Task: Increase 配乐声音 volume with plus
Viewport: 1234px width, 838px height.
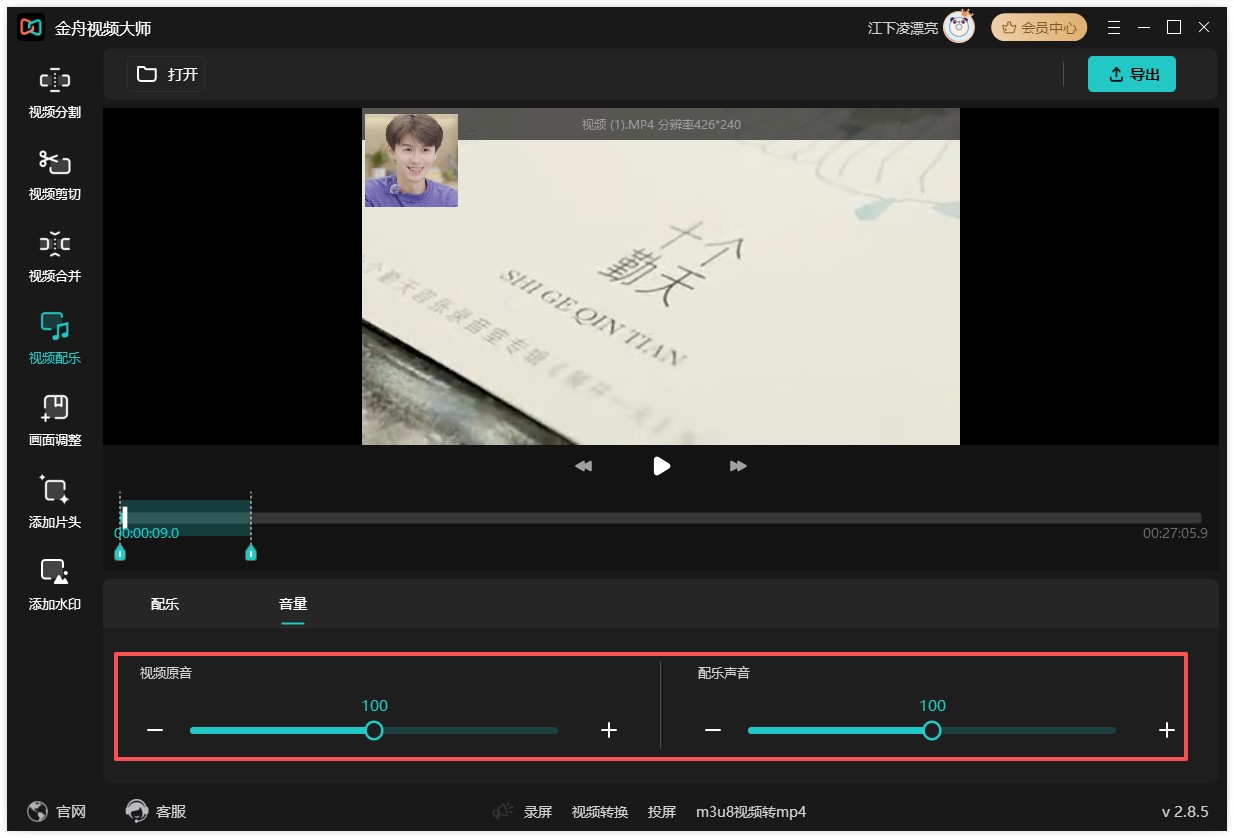Action: [x=1167, y=730]
